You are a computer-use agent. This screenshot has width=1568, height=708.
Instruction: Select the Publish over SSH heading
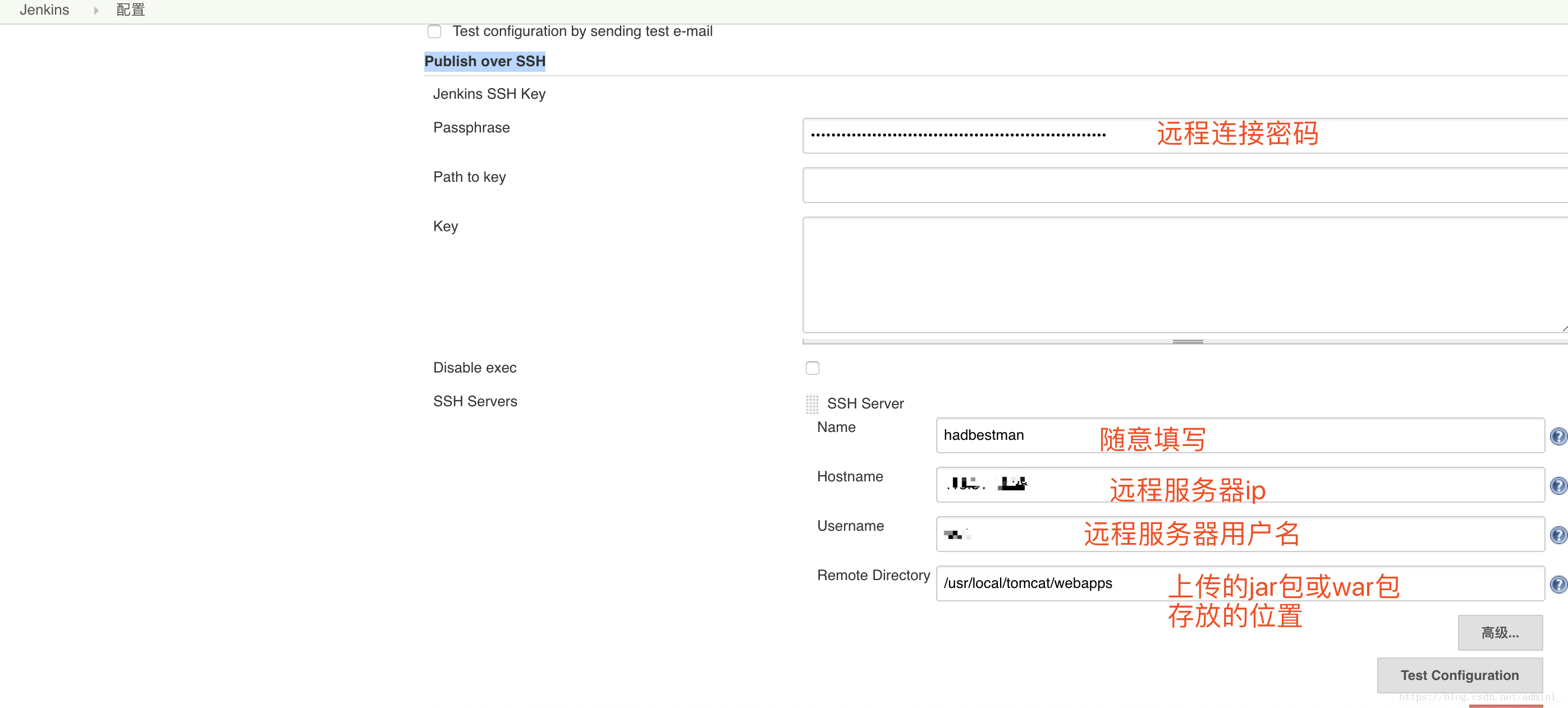click(x=484, y=62)
